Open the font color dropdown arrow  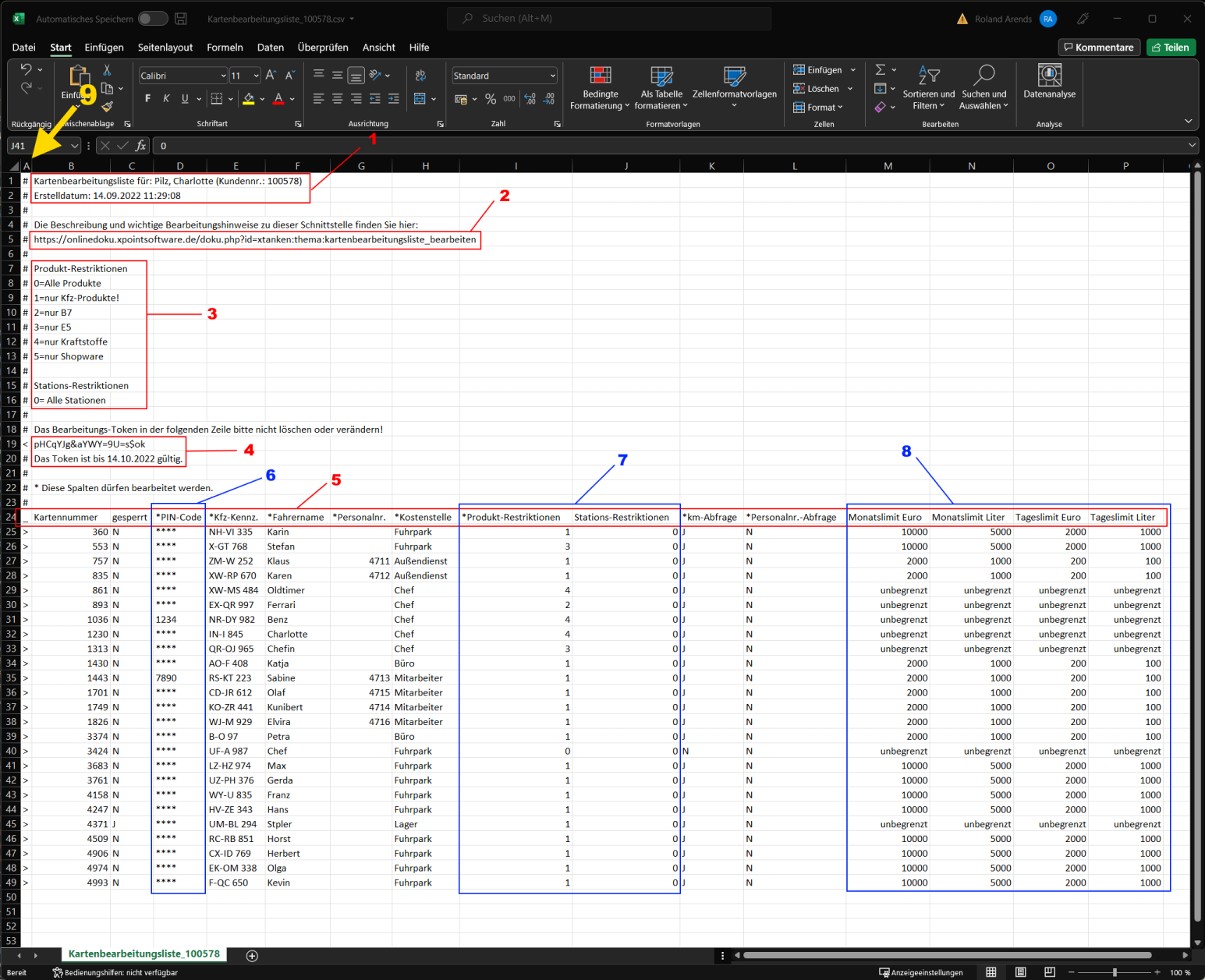(292, 99)
